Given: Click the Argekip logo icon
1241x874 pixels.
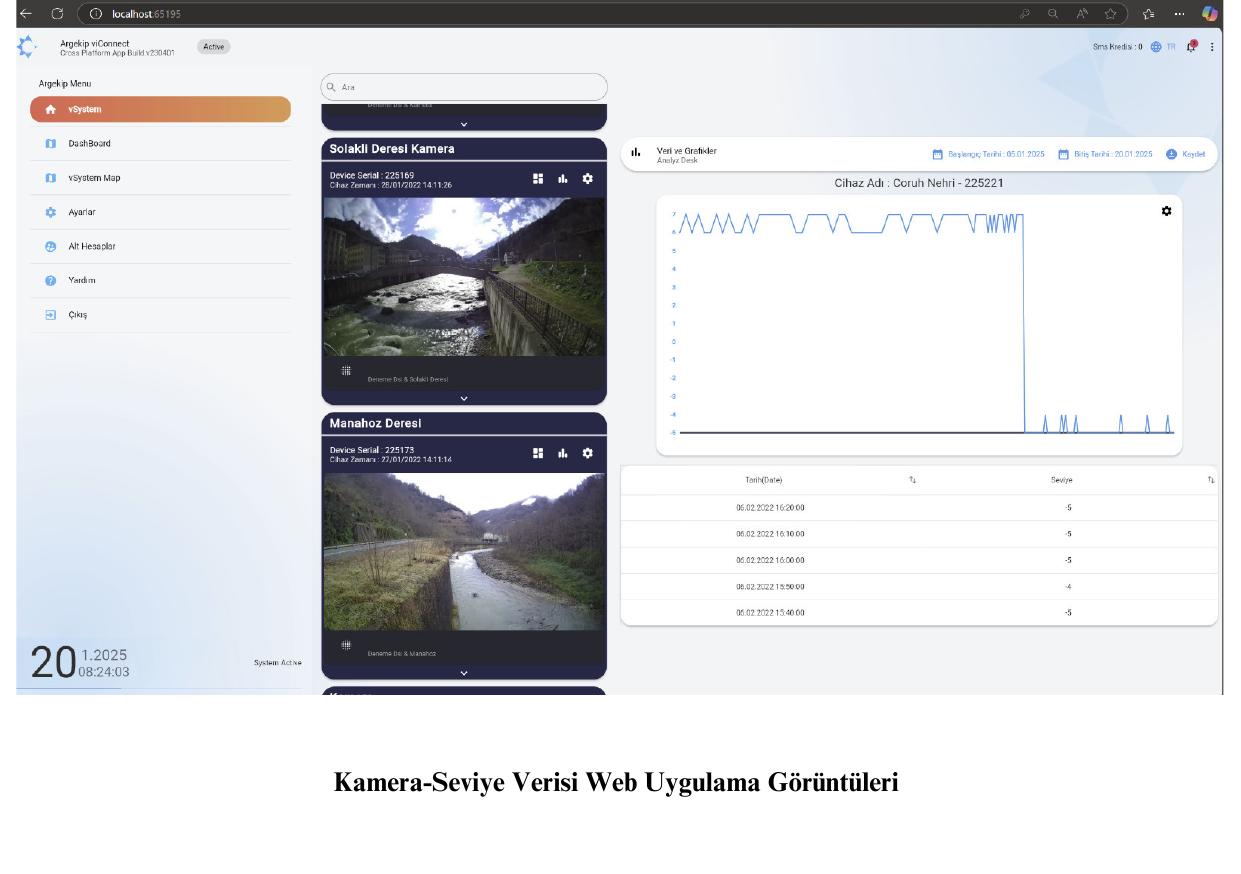Looking at the screenshot, I should (x=28, y=46).
